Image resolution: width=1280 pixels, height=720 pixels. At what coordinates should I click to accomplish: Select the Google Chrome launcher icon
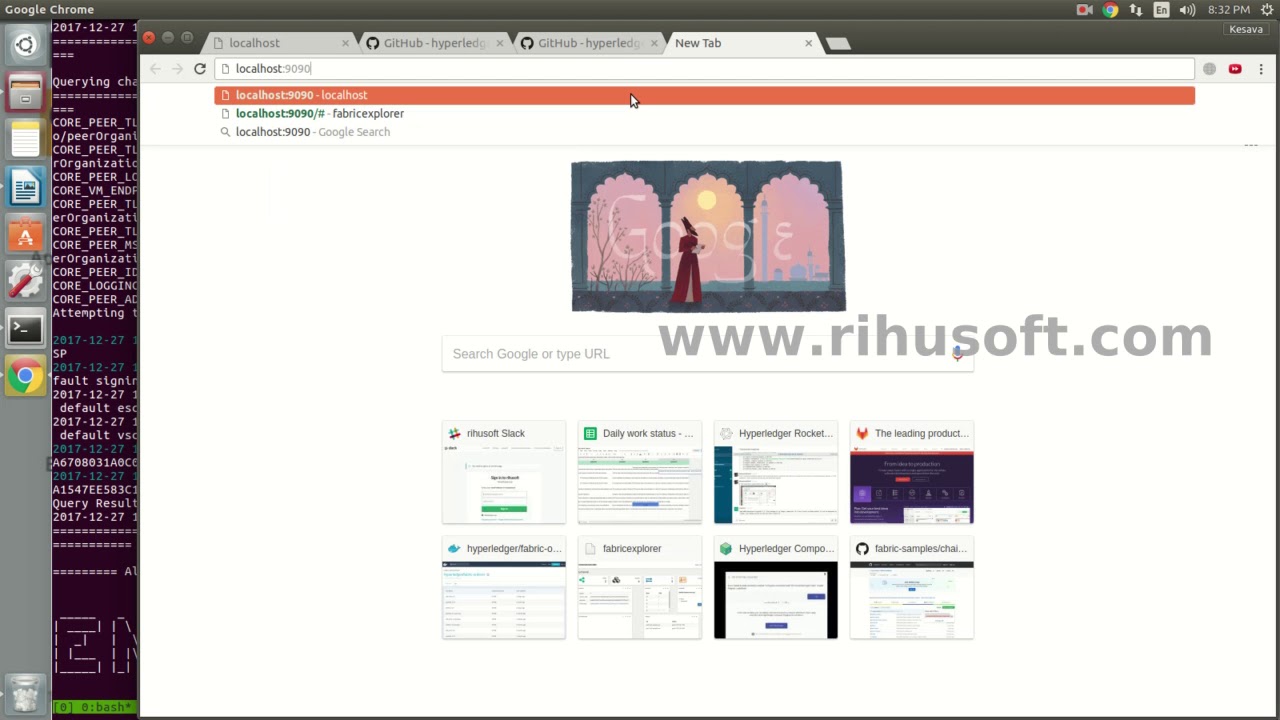pos(25,377)
